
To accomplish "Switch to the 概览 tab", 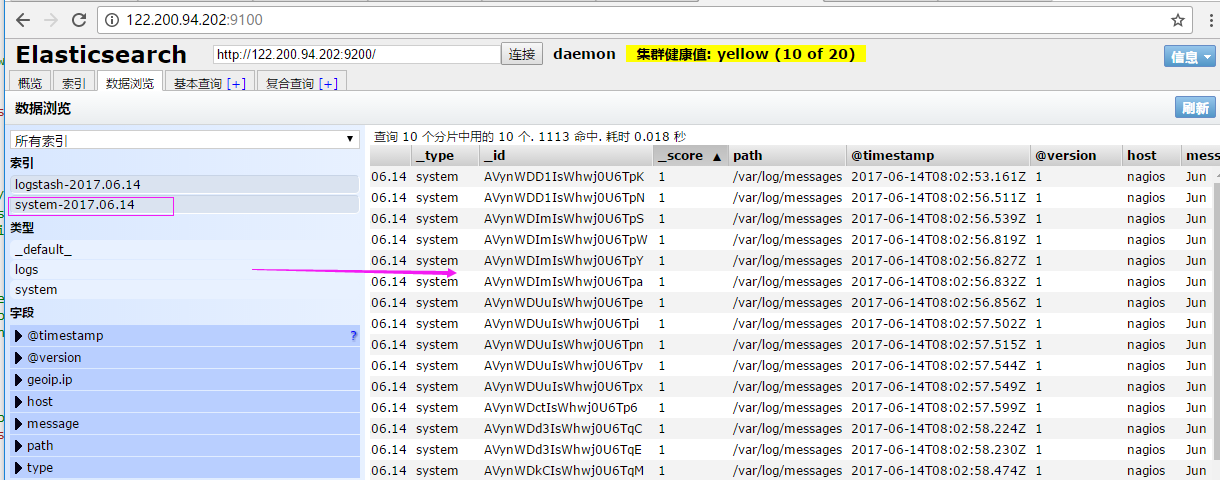I will point(30,84).
